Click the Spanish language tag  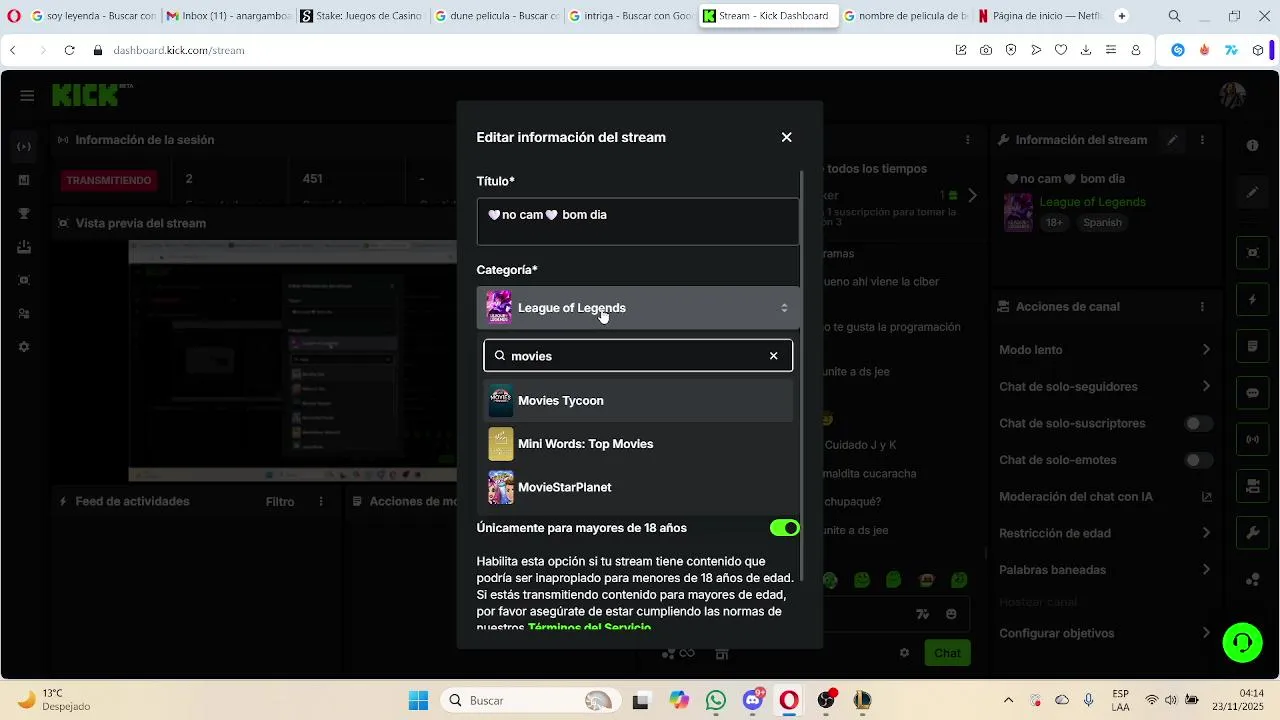point(1102,223)
